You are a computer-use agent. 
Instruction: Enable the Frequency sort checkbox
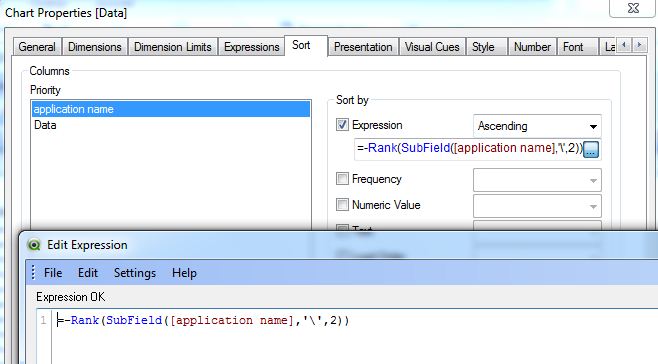pos(342,179)
